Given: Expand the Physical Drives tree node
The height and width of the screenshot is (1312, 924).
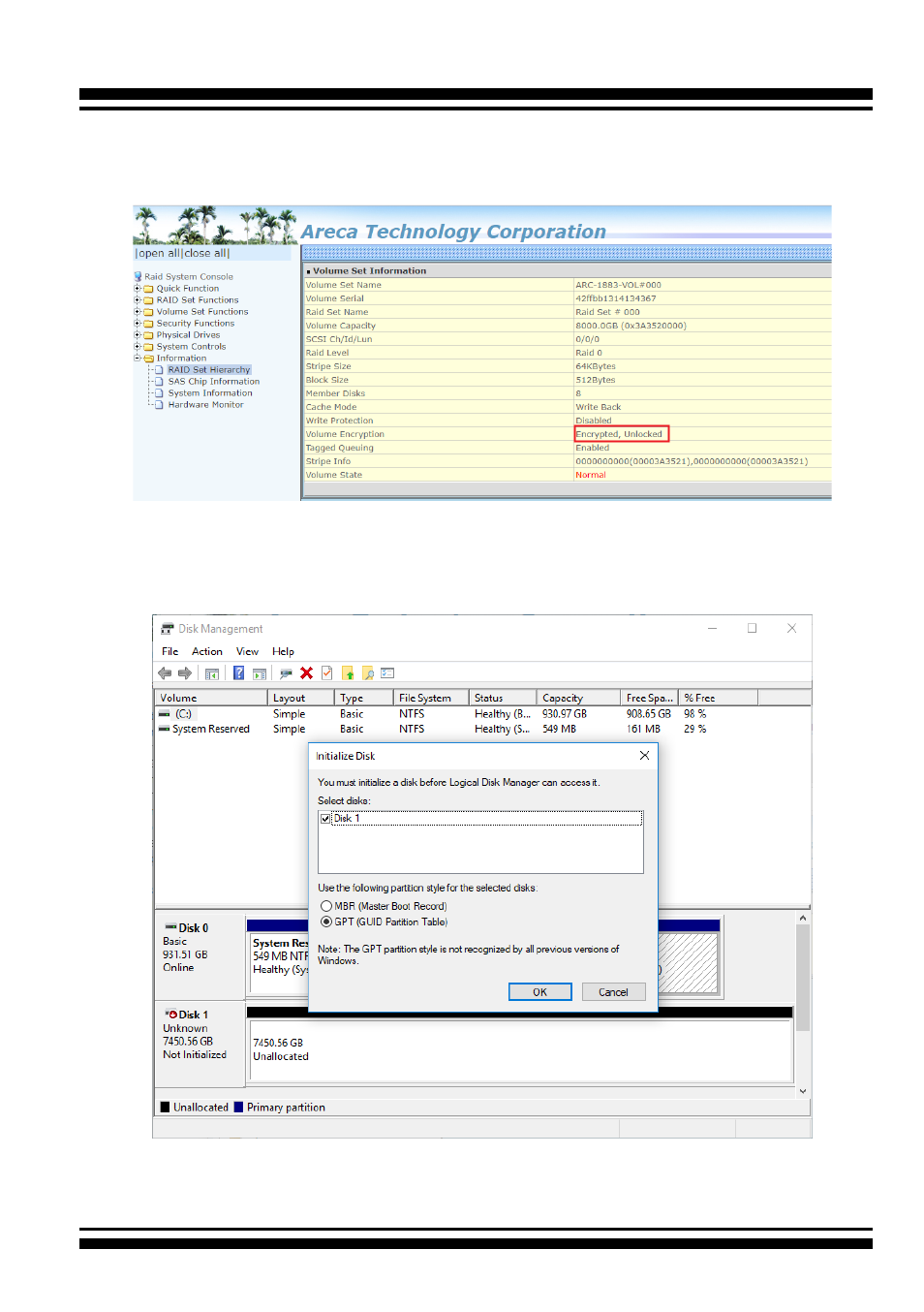Looking at the screenshot, I should coord(138,335).
